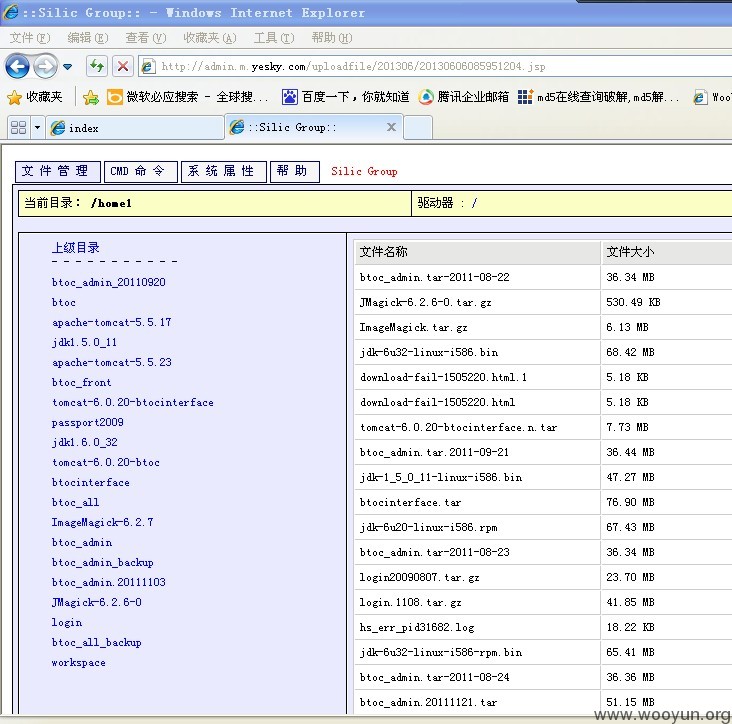
Task: Select file hs_err_pid31682.log
Action: (x=417, y=628)
